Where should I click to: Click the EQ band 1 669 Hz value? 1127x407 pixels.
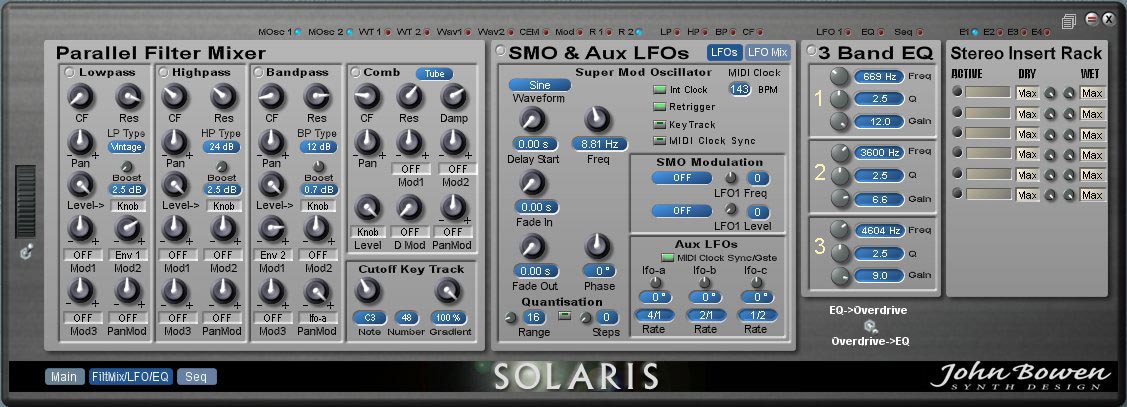pos(879,76)
